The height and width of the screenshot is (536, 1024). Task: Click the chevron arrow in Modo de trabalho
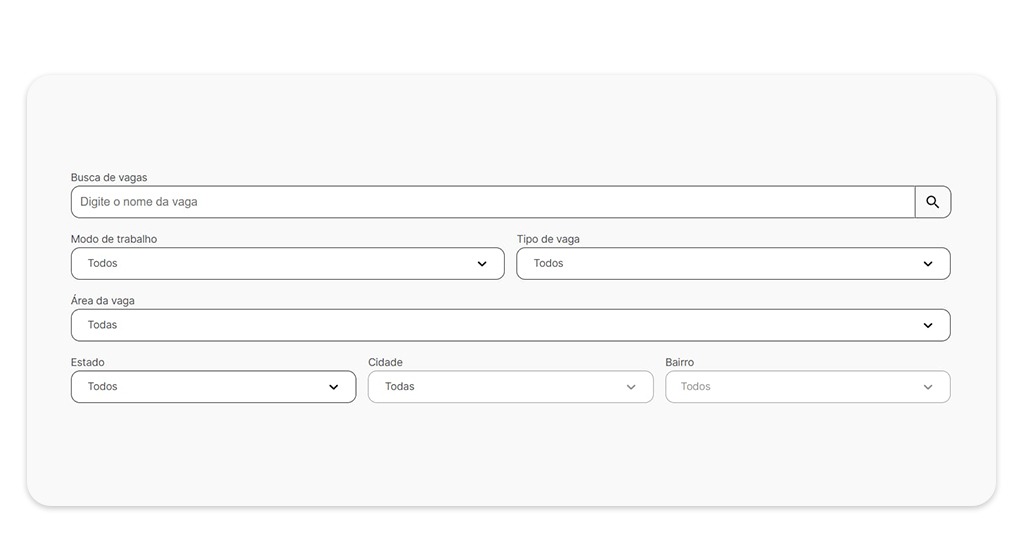click(482, 264)
